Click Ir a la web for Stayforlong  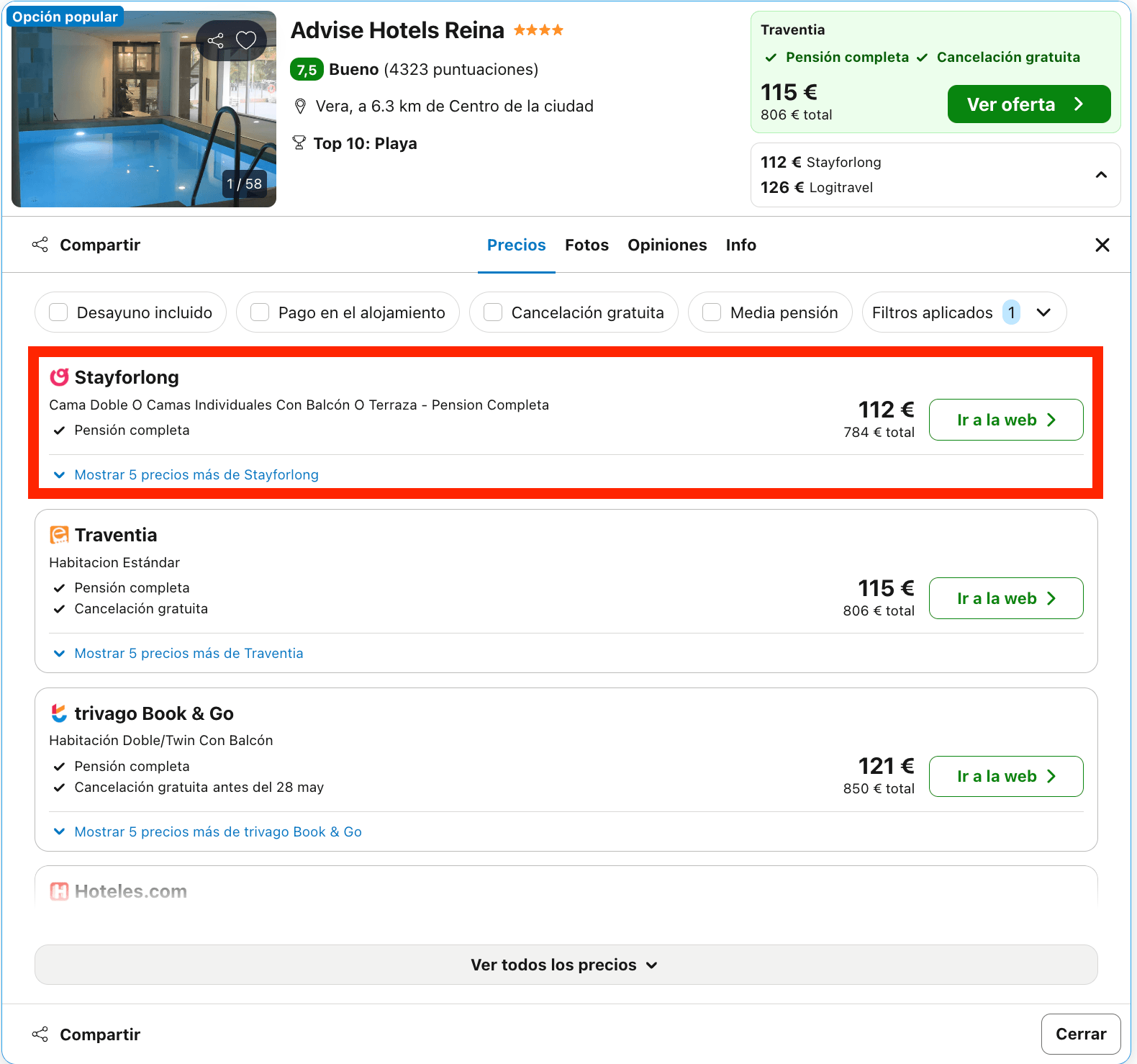(1006, 420)
